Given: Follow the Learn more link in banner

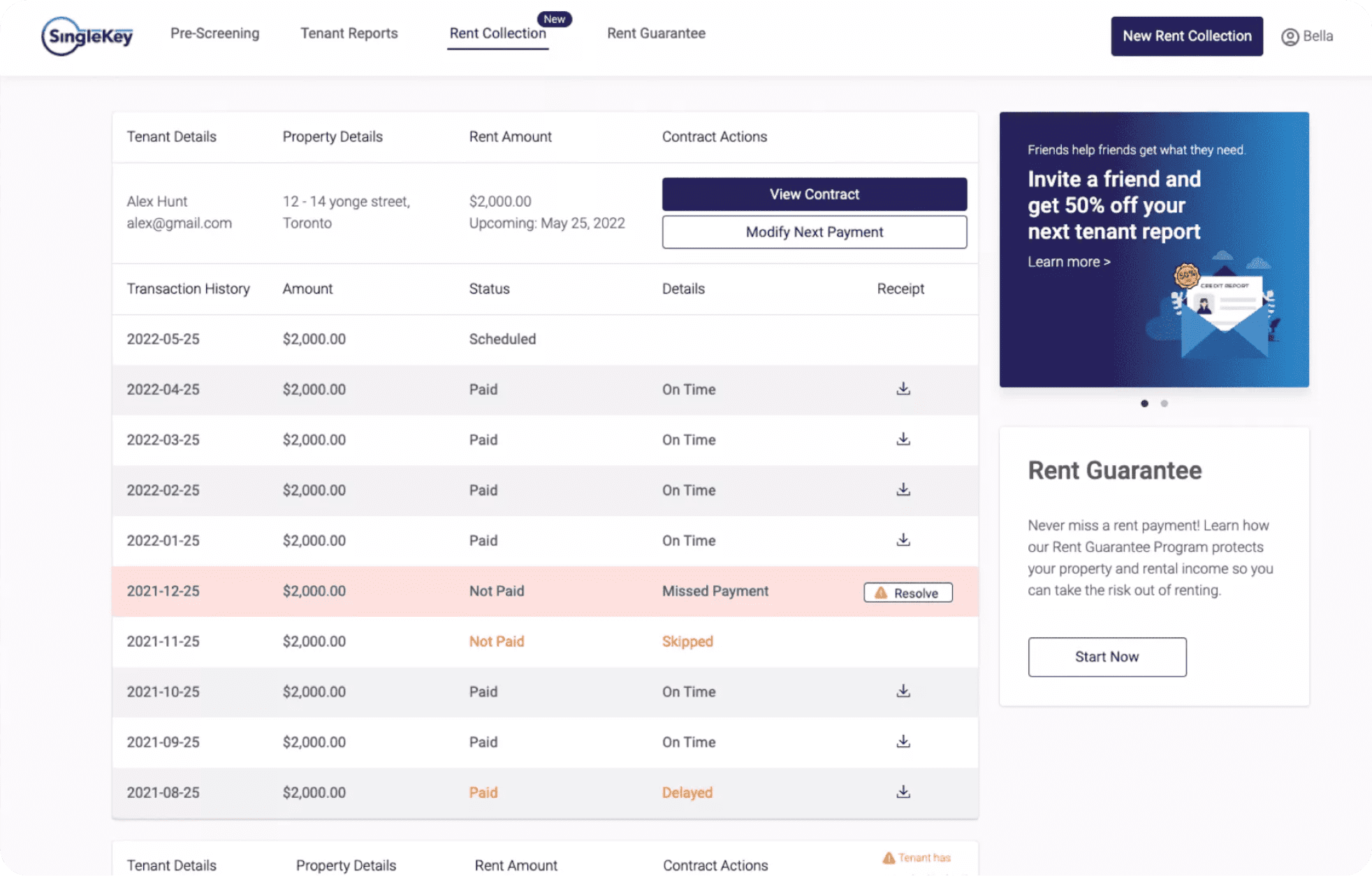Looking at the screenshot, I should click(1068, 262).
